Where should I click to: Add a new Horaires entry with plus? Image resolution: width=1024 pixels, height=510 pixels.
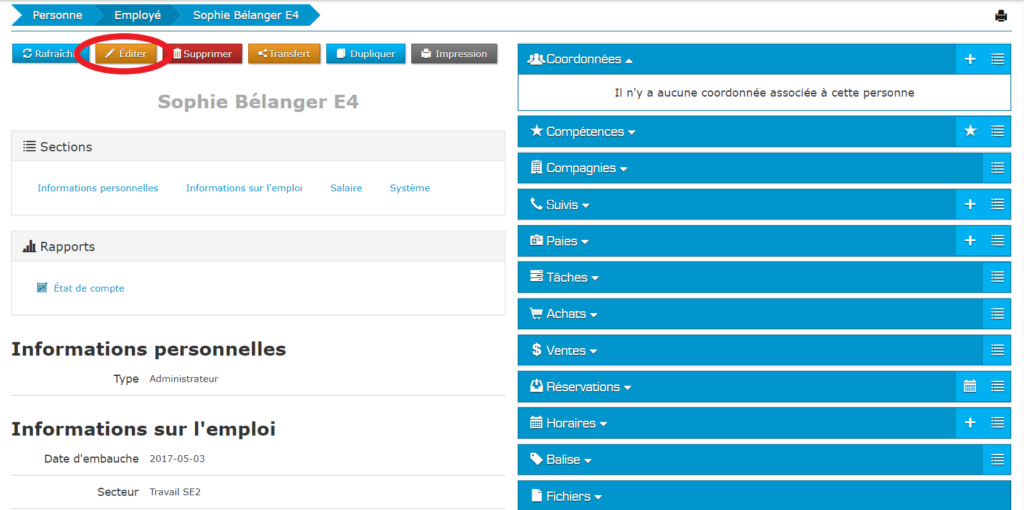coord(969,423)
